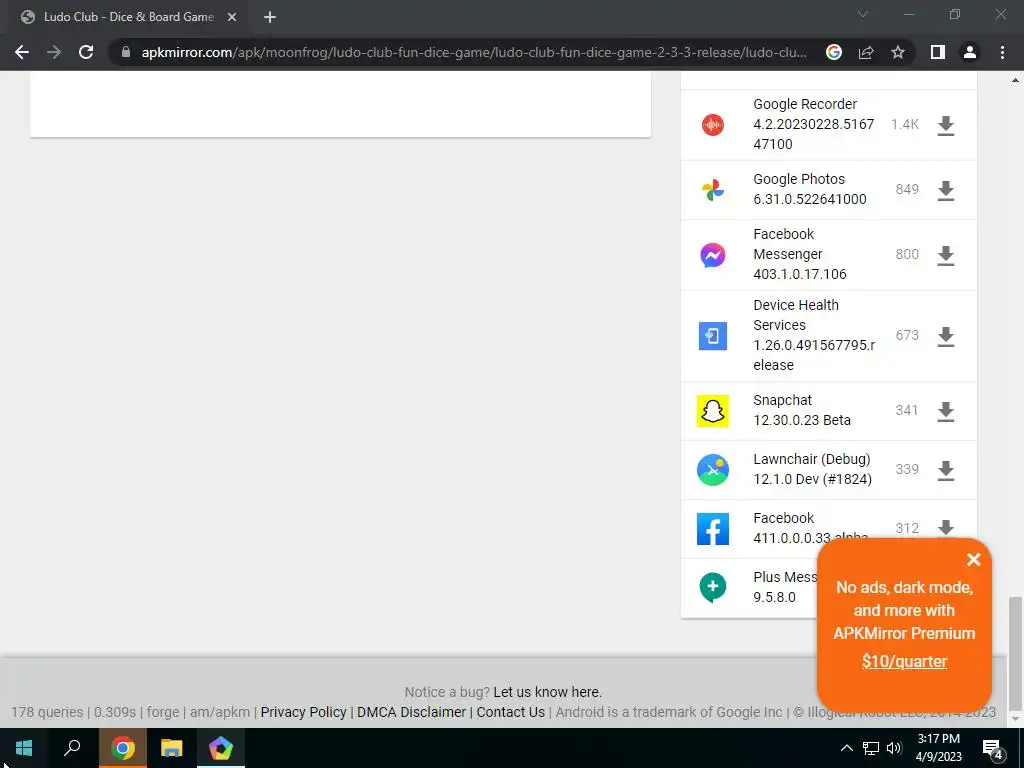1024x768 pixels.
Task: Open the volume control in system tray
Action: 894,748
